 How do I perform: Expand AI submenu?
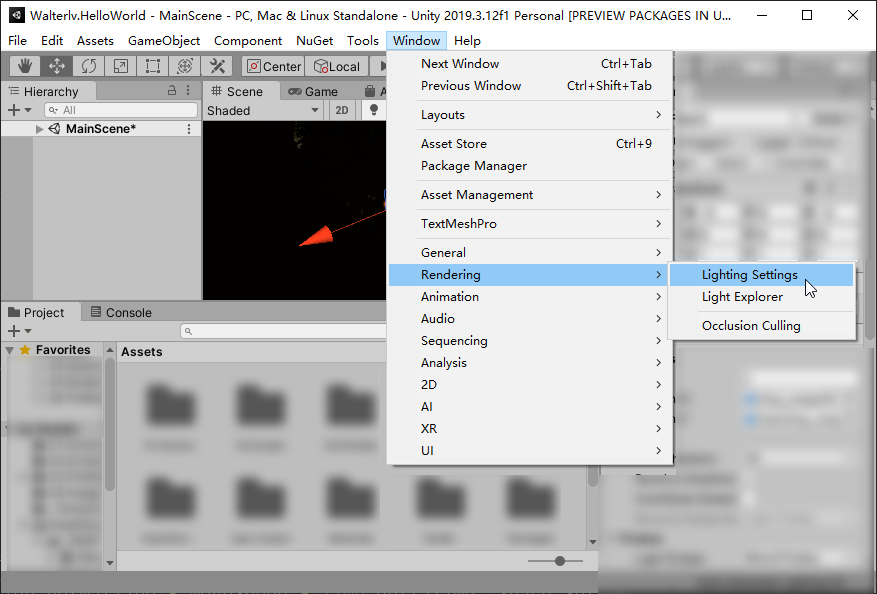(x=530, y=407)
